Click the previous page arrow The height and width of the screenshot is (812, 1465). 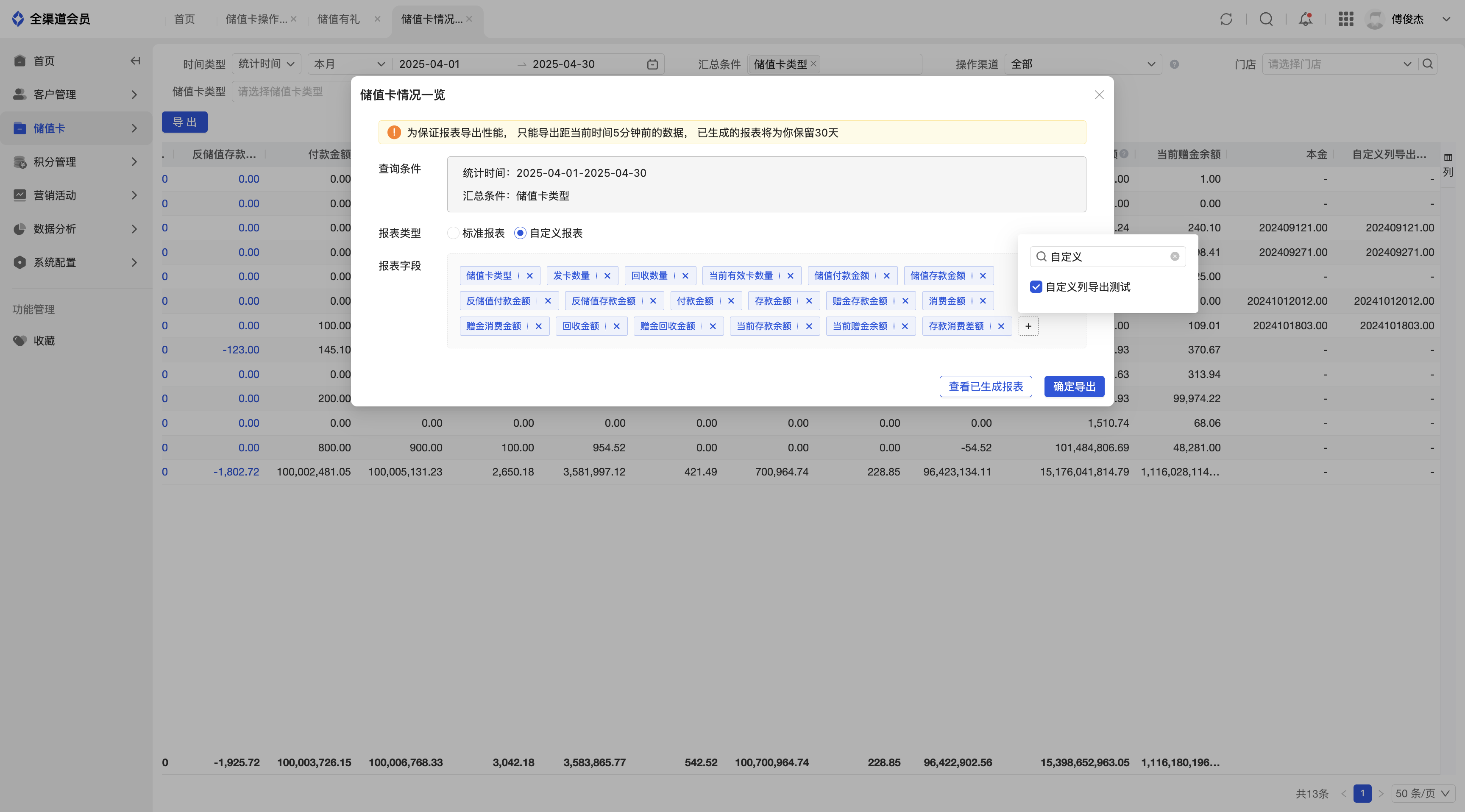point(1343,793)
